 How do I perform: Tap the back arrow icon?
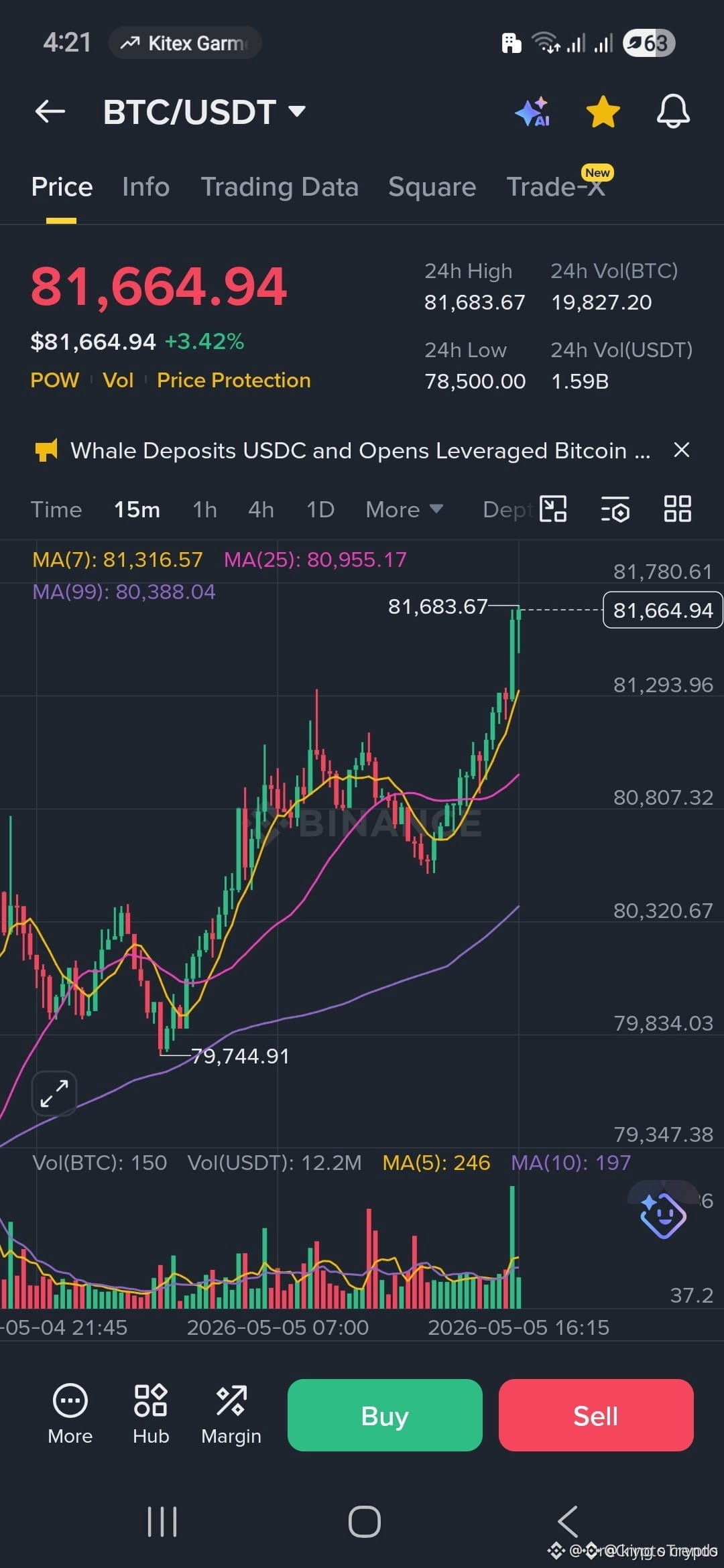50,111
